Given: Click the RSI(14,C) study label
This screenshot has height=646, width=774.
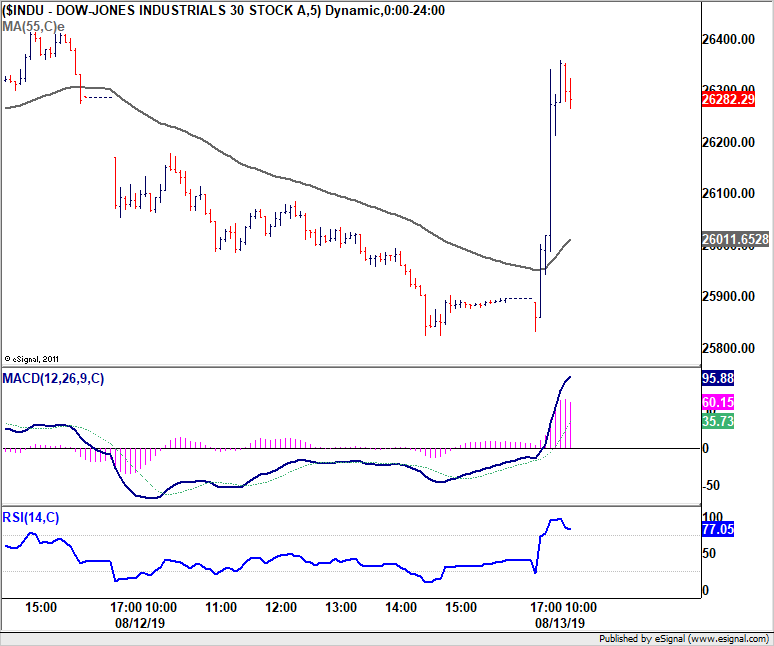Looking at the screenshot, I should point(31,518).
